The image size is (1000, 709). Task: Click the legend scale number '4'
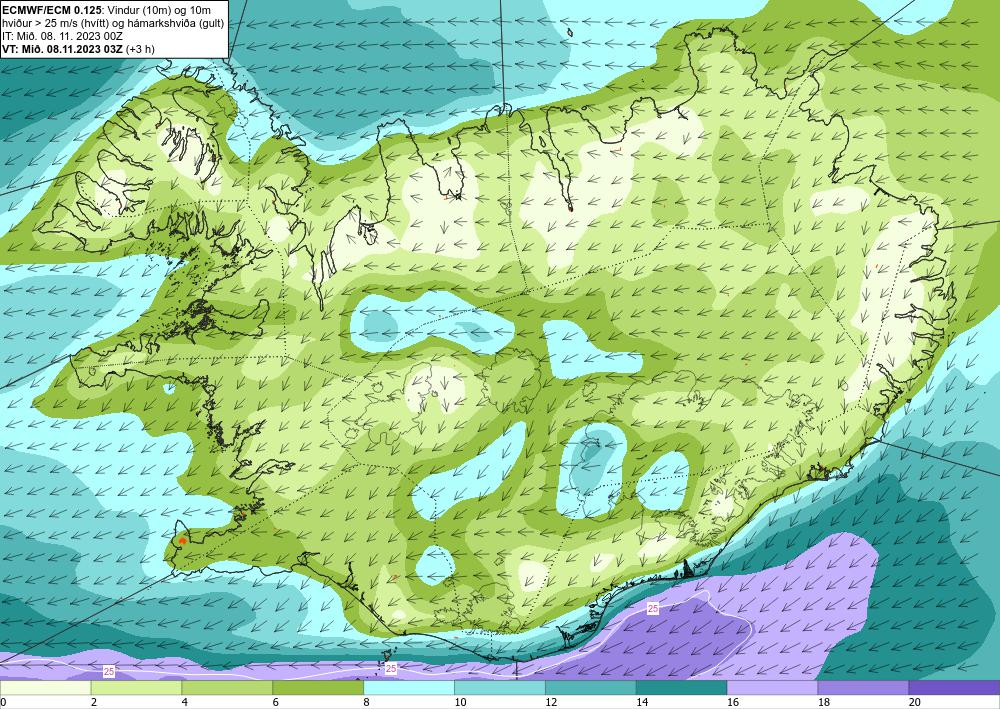(185, 703)
